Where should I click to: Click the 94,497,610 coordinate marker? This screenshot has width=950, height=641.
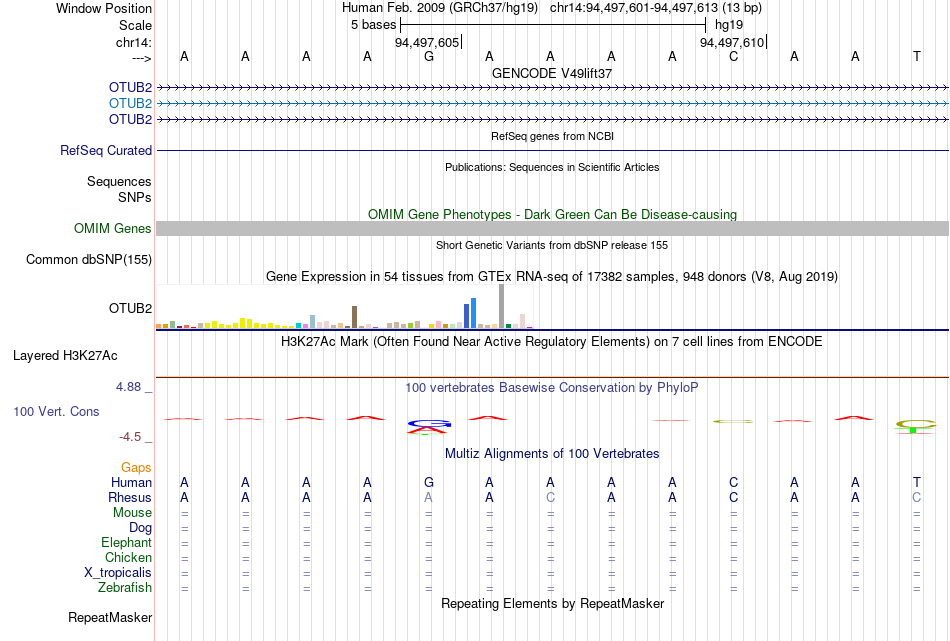(732, 42)
